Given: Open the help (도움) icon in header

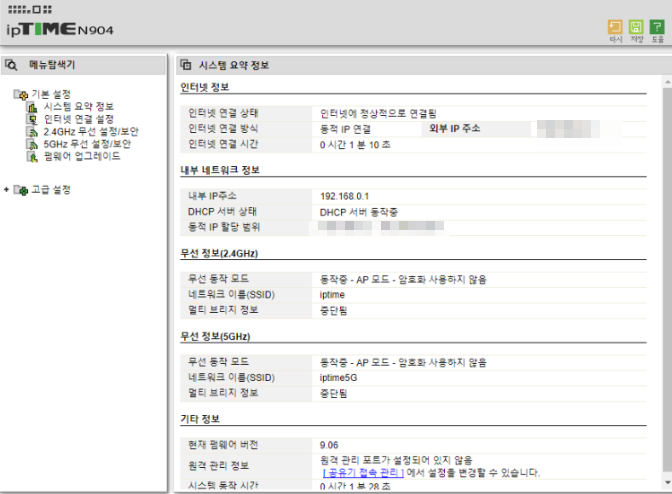Looking at the screenshot, I should pyautogui.click(x=657, y=27).
